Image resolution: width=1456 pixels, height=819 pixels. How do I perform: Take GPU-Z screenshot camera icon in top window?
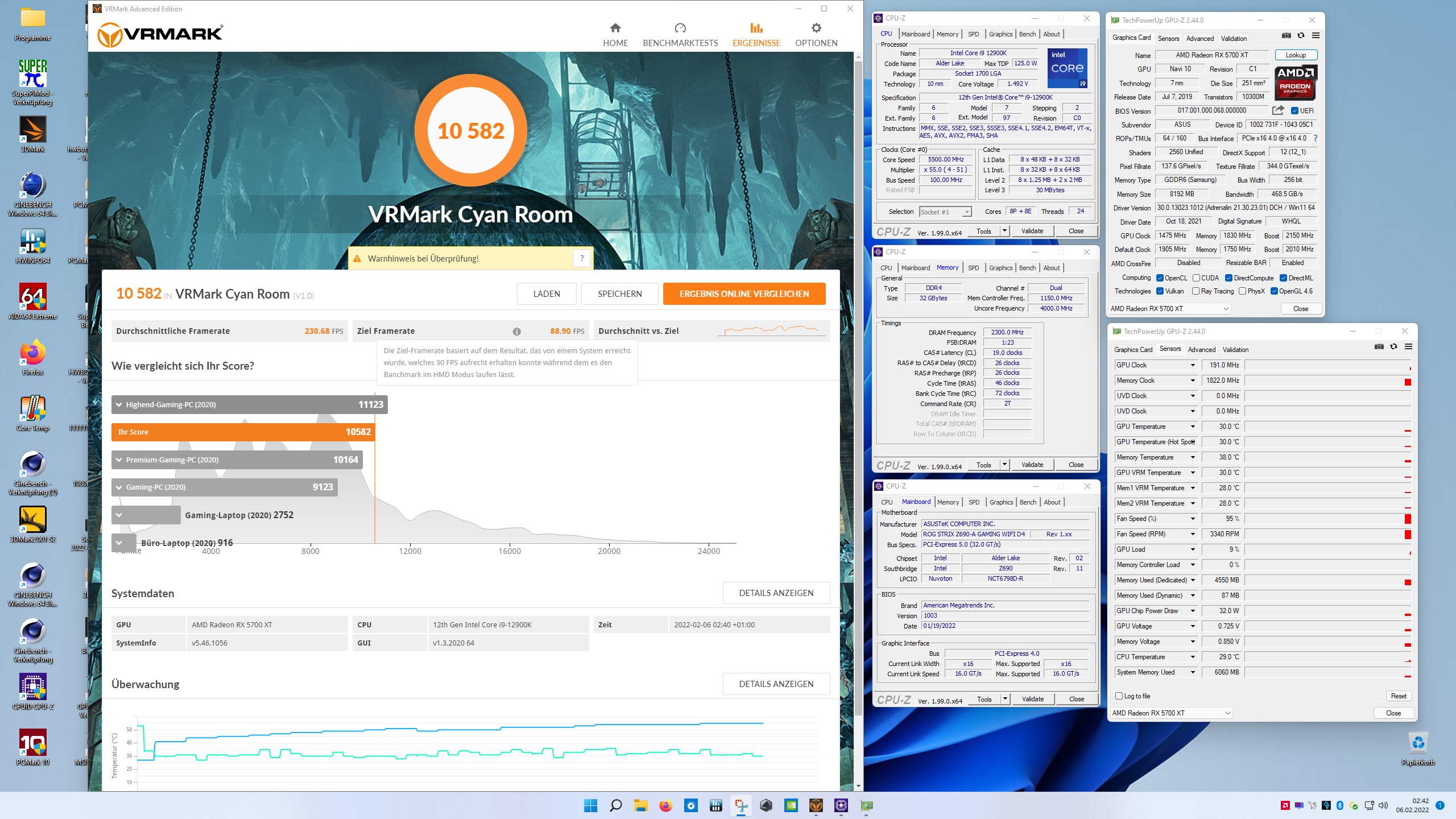(x=1286, y=35)
